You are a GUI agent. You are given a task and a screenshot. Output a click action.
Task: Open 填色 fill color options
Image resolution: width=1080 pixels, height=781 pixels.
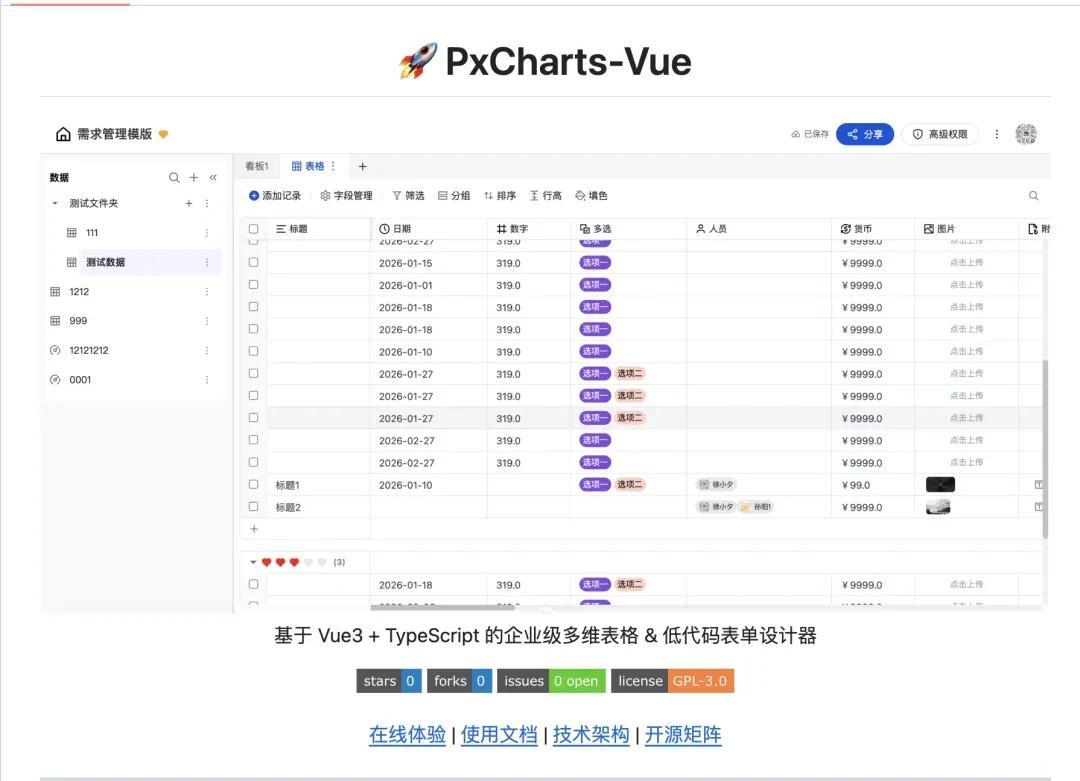click(x=592, y=196)
